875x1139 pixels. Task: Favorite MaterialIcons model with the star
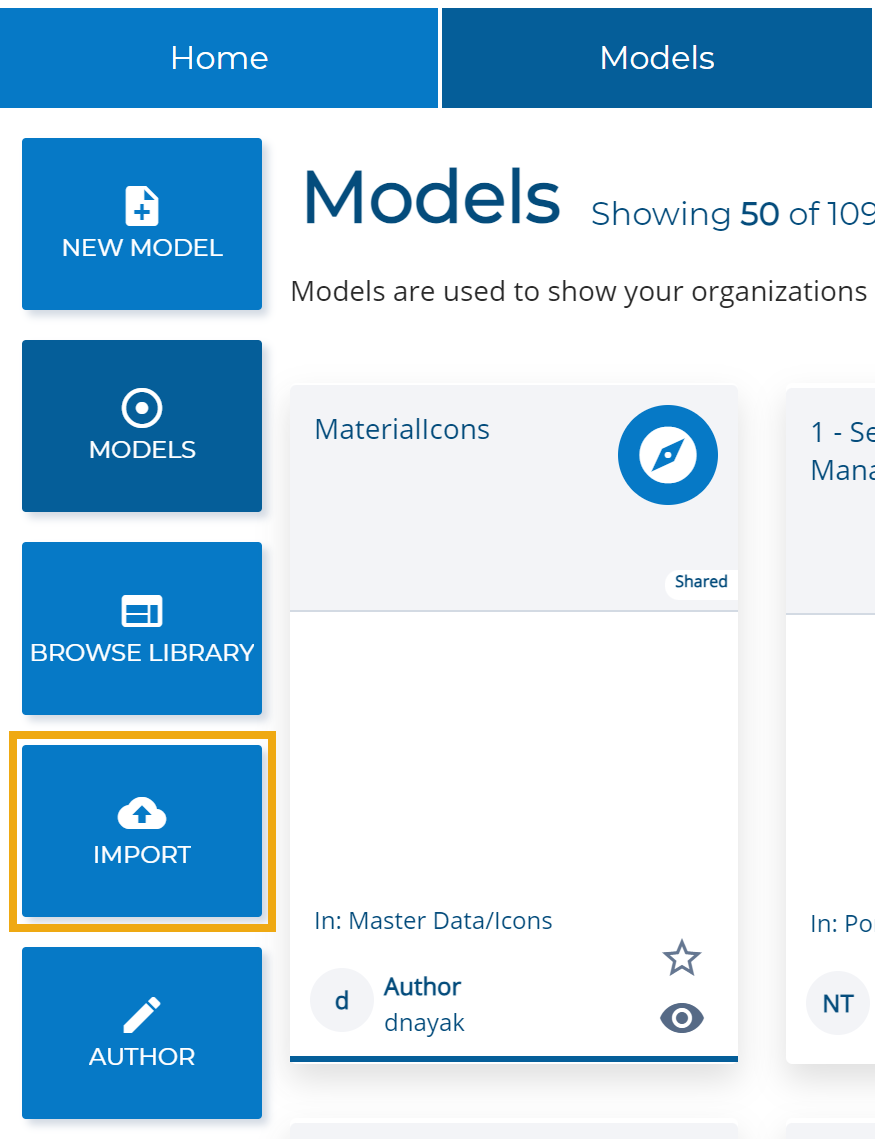(x=682, y=958)
